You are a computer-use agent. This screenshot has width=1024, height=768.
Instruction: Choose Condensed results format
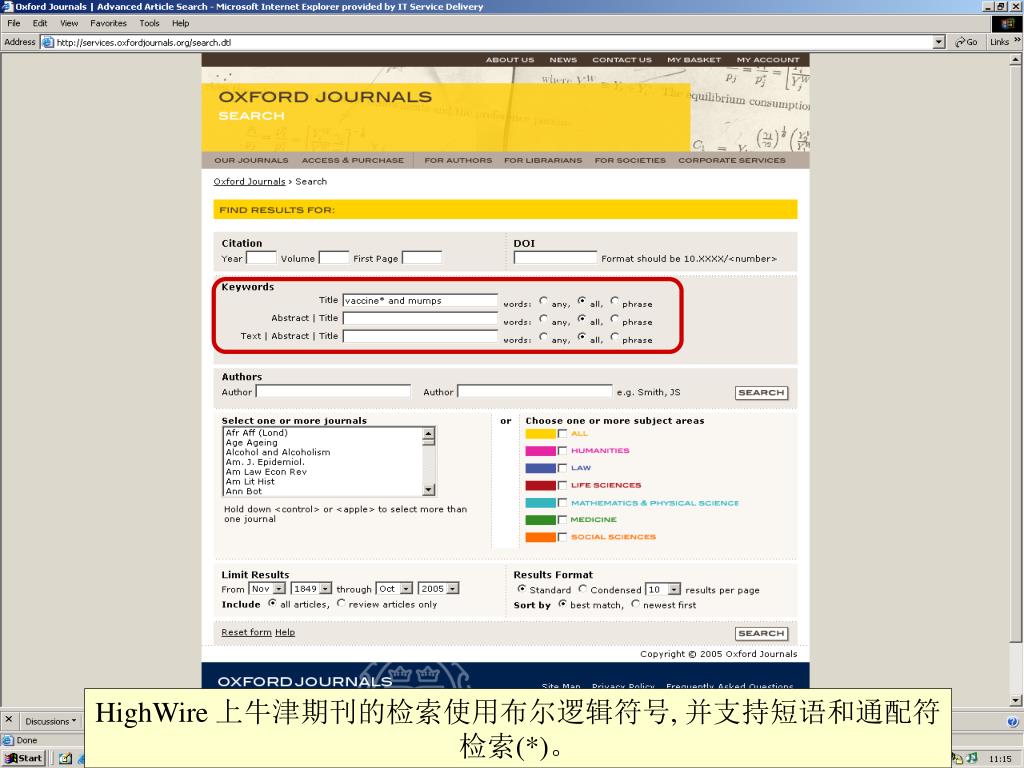[x=583, y=589]
